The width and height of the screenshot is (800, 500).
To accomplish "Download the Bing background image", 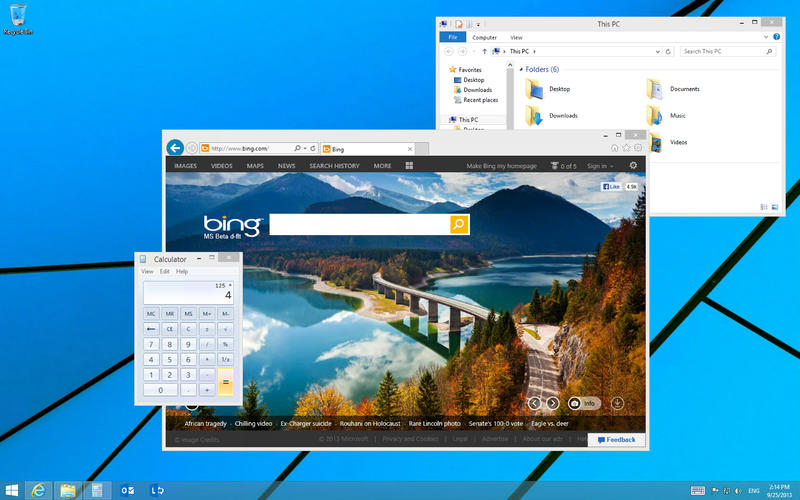I will coord(617,403).
